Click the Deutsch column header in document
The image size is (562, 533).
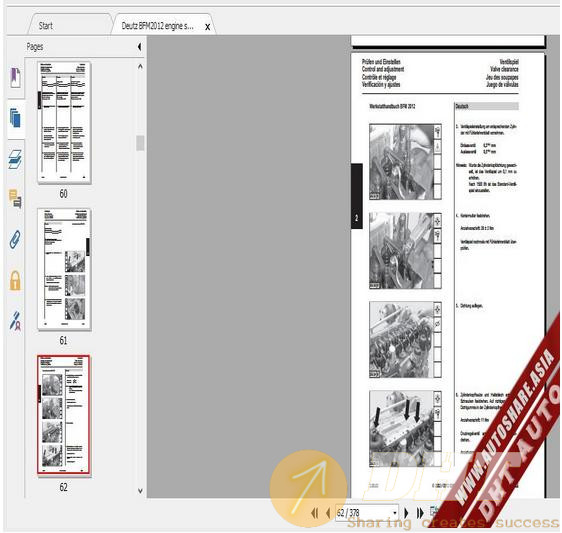click(x=487, y=106)
